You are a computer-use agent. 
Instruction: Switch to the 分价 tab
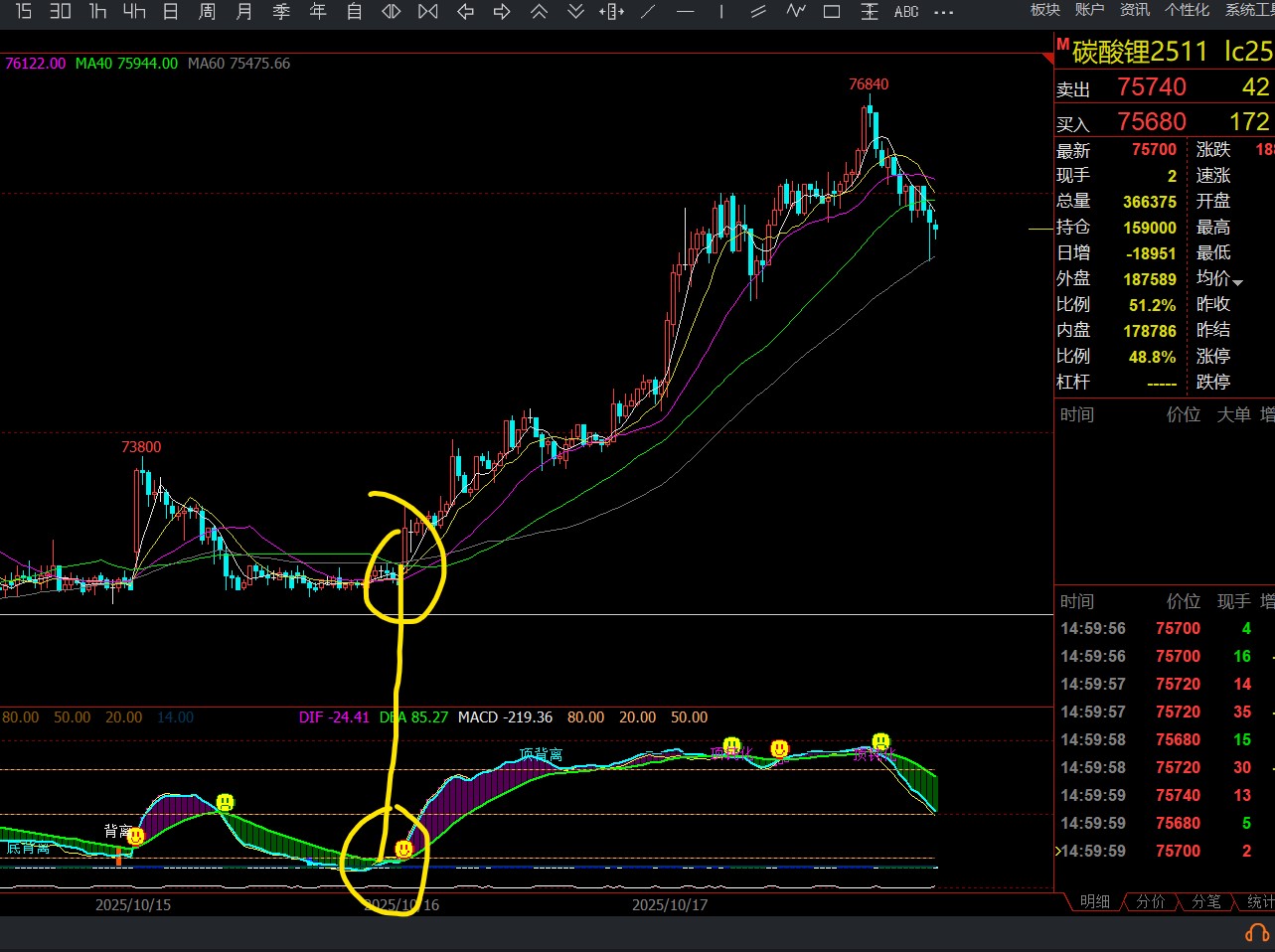point(1150,901)
